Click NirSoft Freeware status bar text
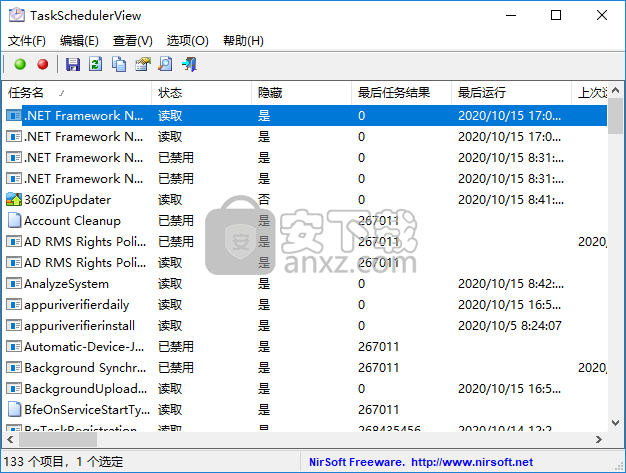This screenshot has height=473, width=626. pos(357,462)
